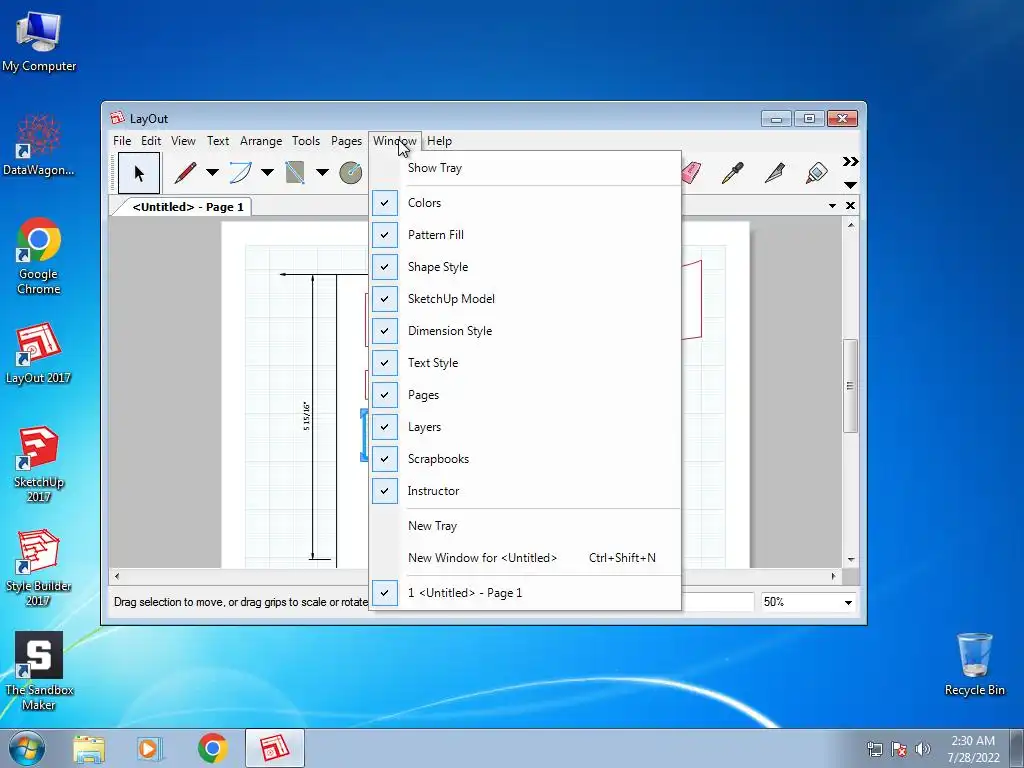Toggle Shape Style panel visibility

click(525, 266)
